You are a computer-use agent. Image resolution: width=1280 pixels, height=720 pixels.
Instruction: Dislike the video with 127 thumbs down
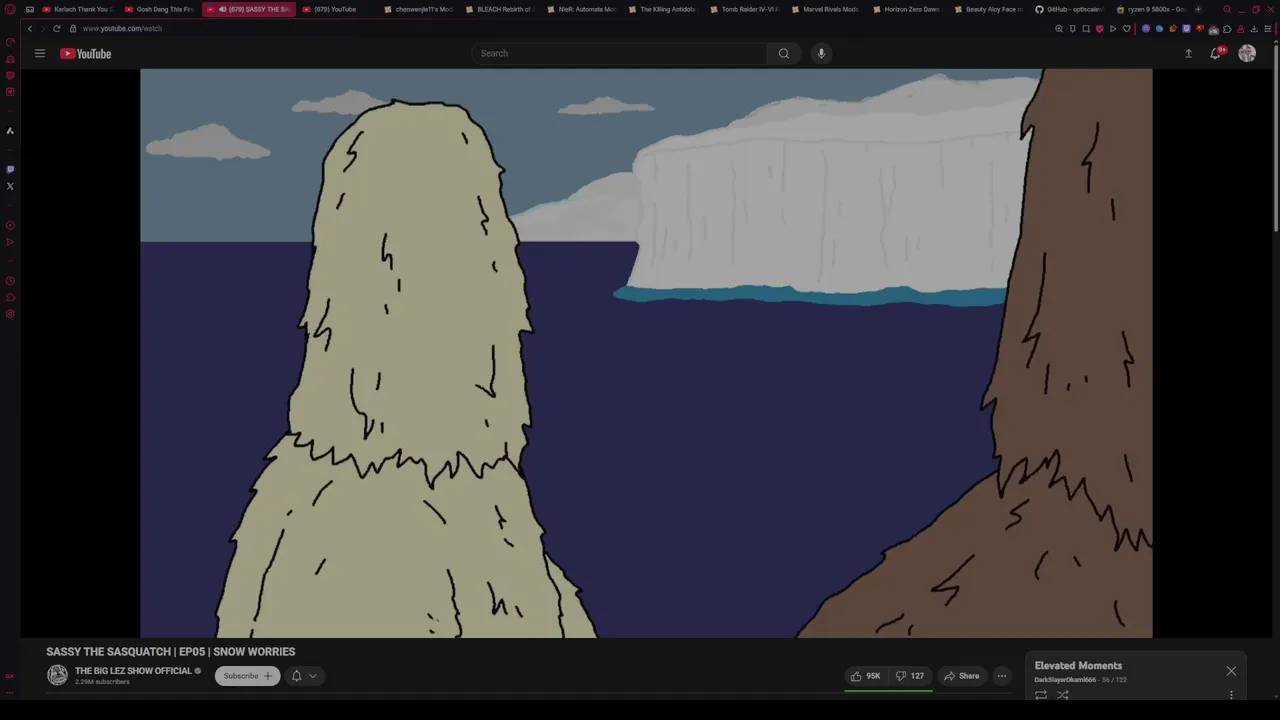[x=910, y=676]
